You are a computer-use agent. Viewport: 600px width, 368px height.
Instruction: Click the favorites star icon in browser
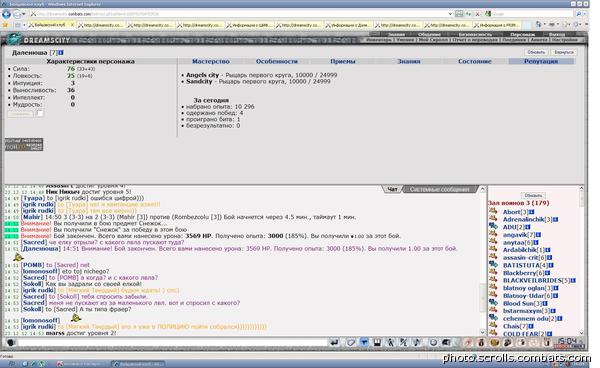click(x=5, y=25)
